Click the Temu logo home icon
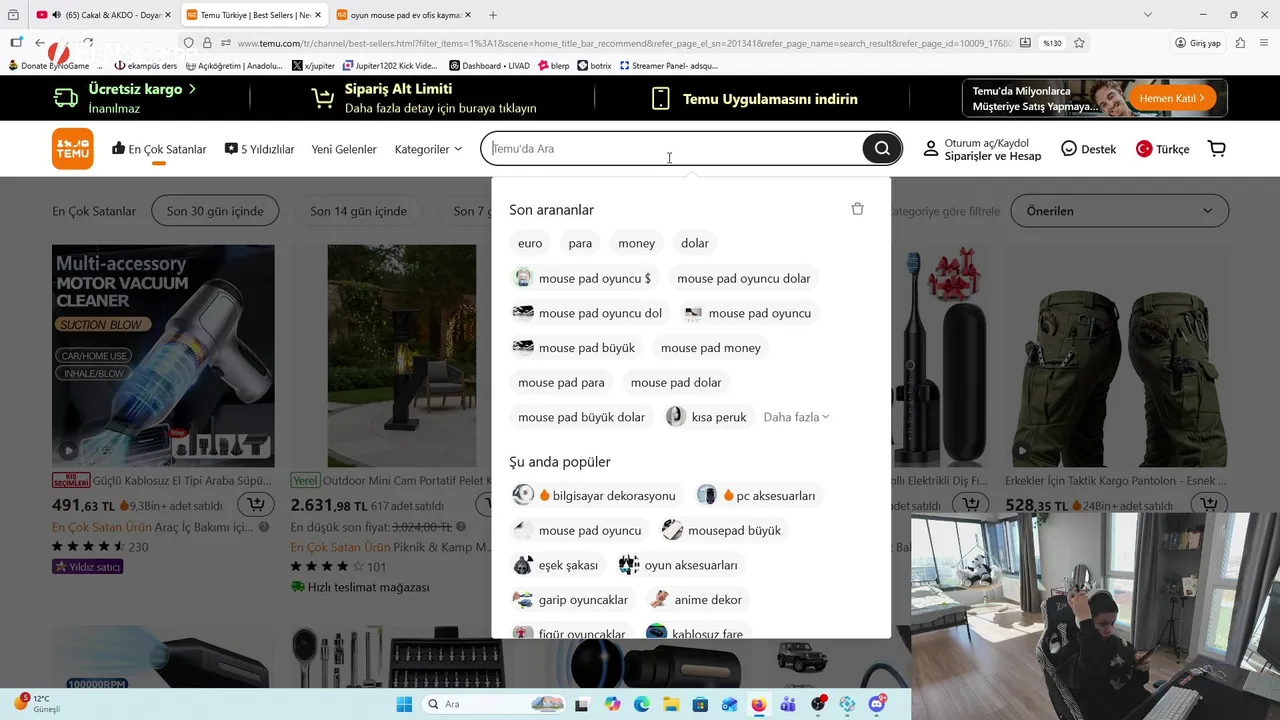The width and height of the screenshot is (1280, 720). [x=73, y=149]
